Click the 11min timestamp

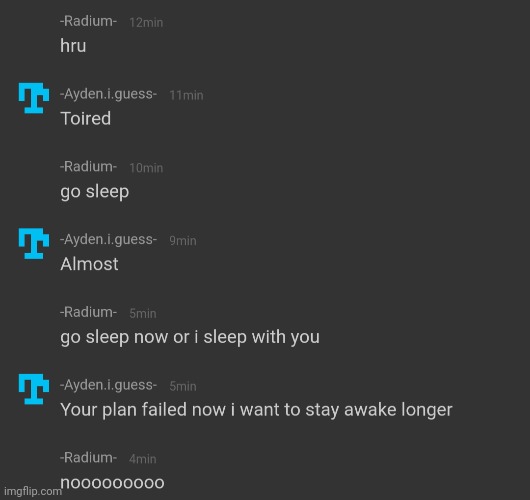pyautogui.click(x=186, y=95)
